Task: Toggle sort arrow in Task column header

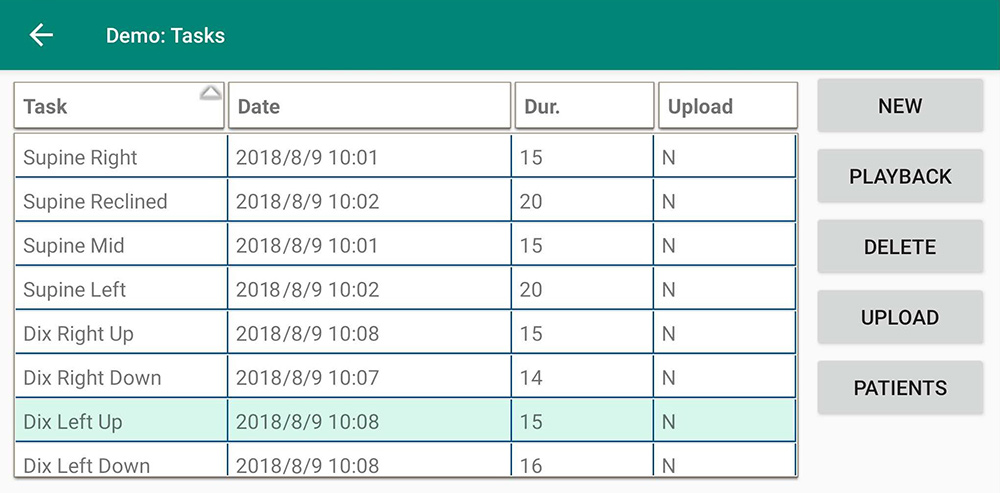Action: pos(210,94)
